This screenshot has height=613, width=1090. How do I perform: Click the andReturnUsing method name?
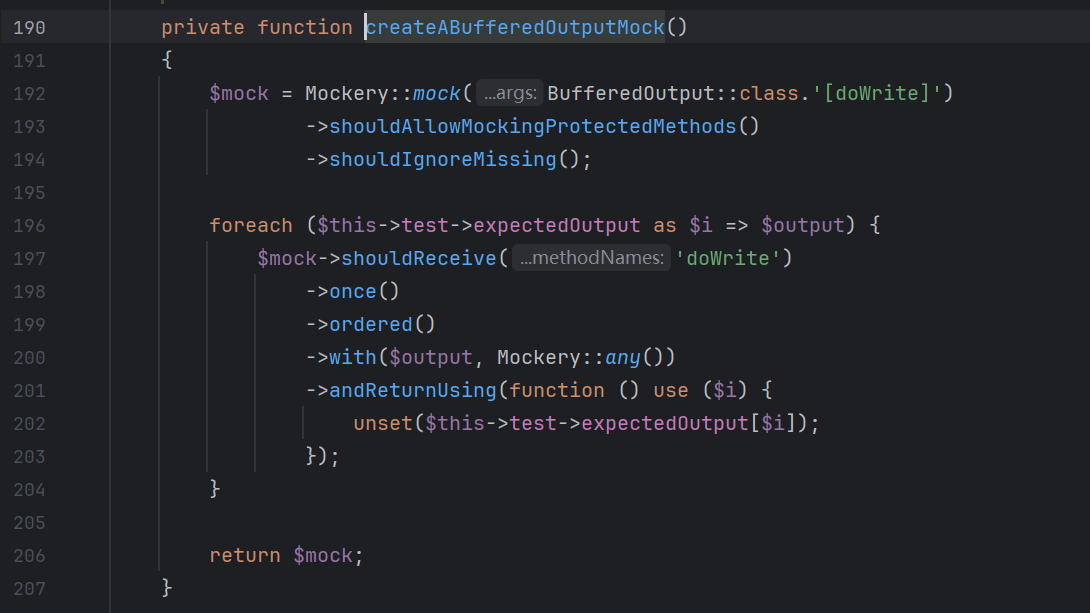click(412, 390)
